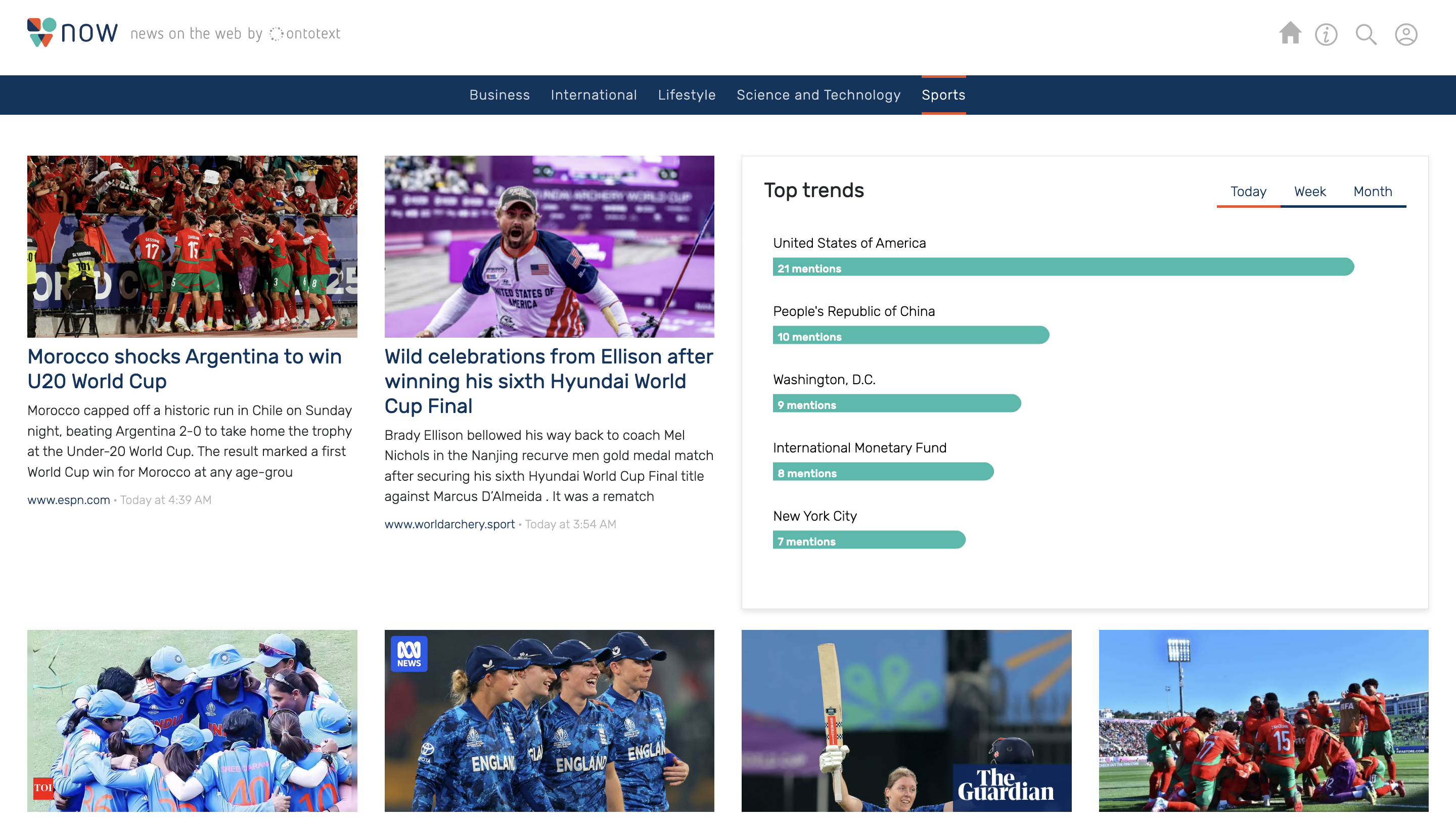This screenshot has width=1456, height=821.
Task: Open the www.espn.com source link
Action: [x=68, y=499]
